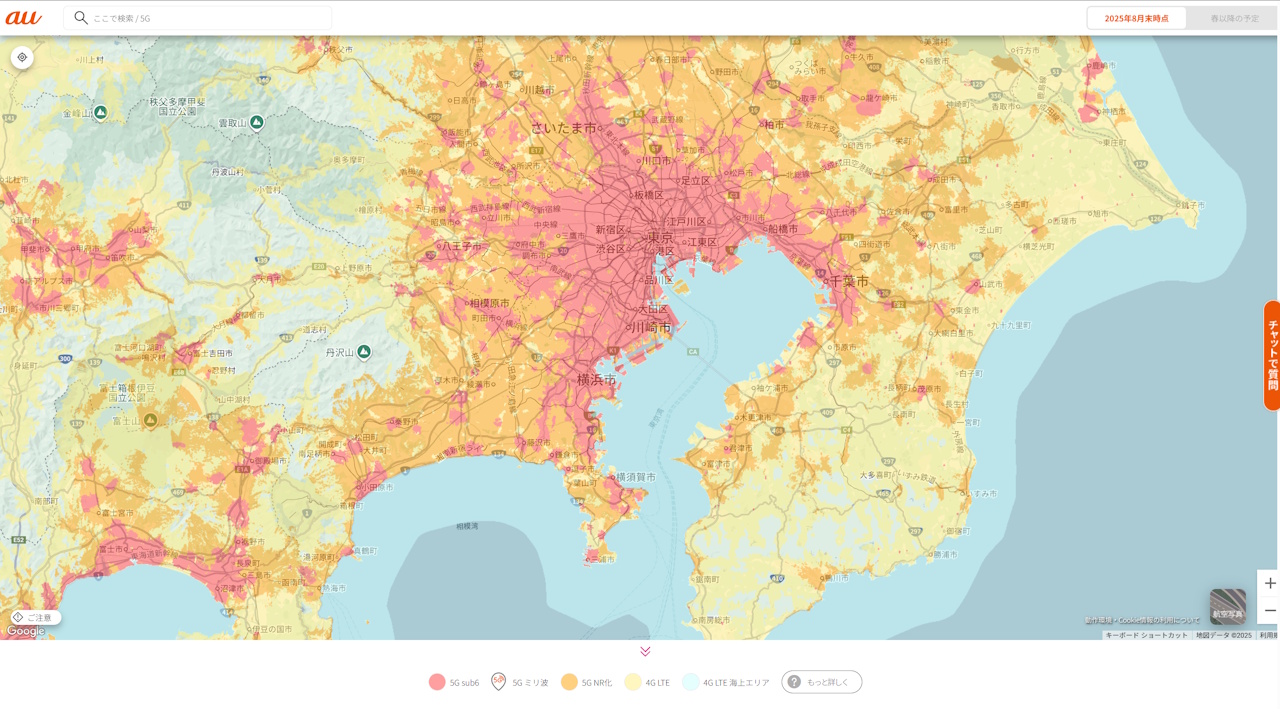Viewport: 1280px width, 720px height.
Task: Click the 金峰山 mountain marker icon
Action: click(x=100, y=112)
